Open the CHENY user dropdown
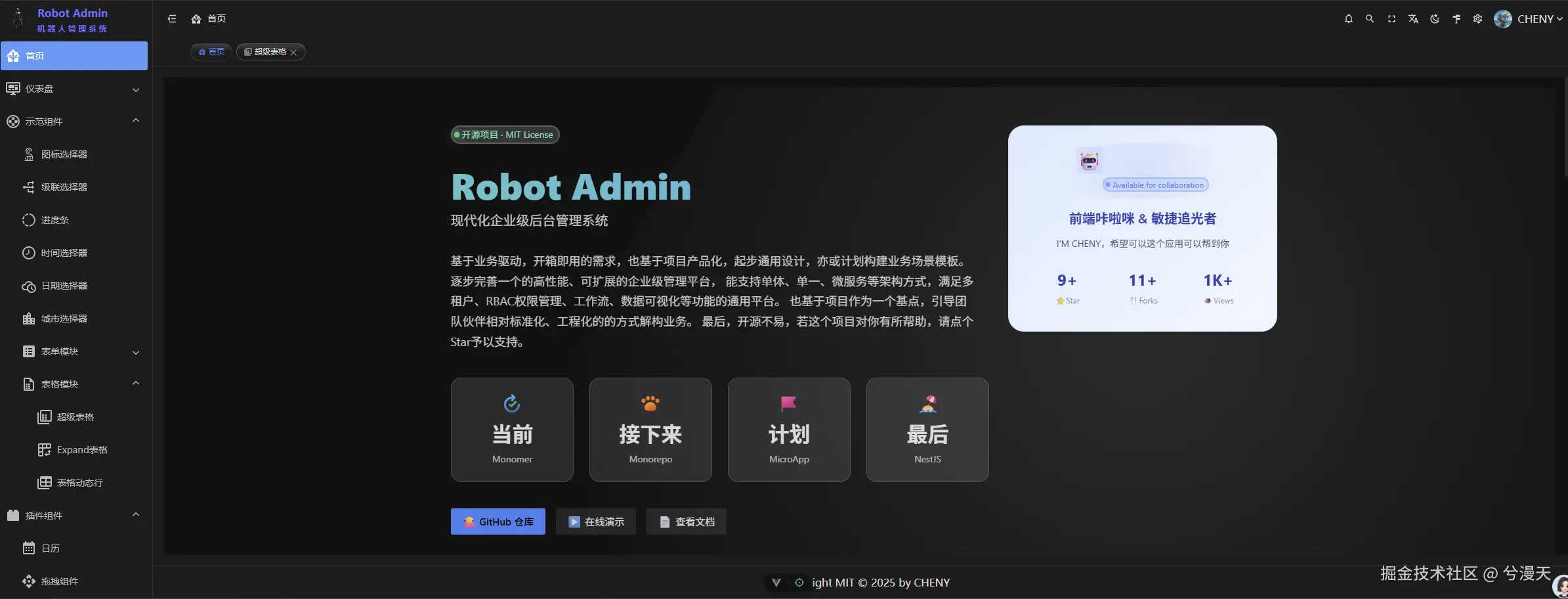 (1539, 19)
